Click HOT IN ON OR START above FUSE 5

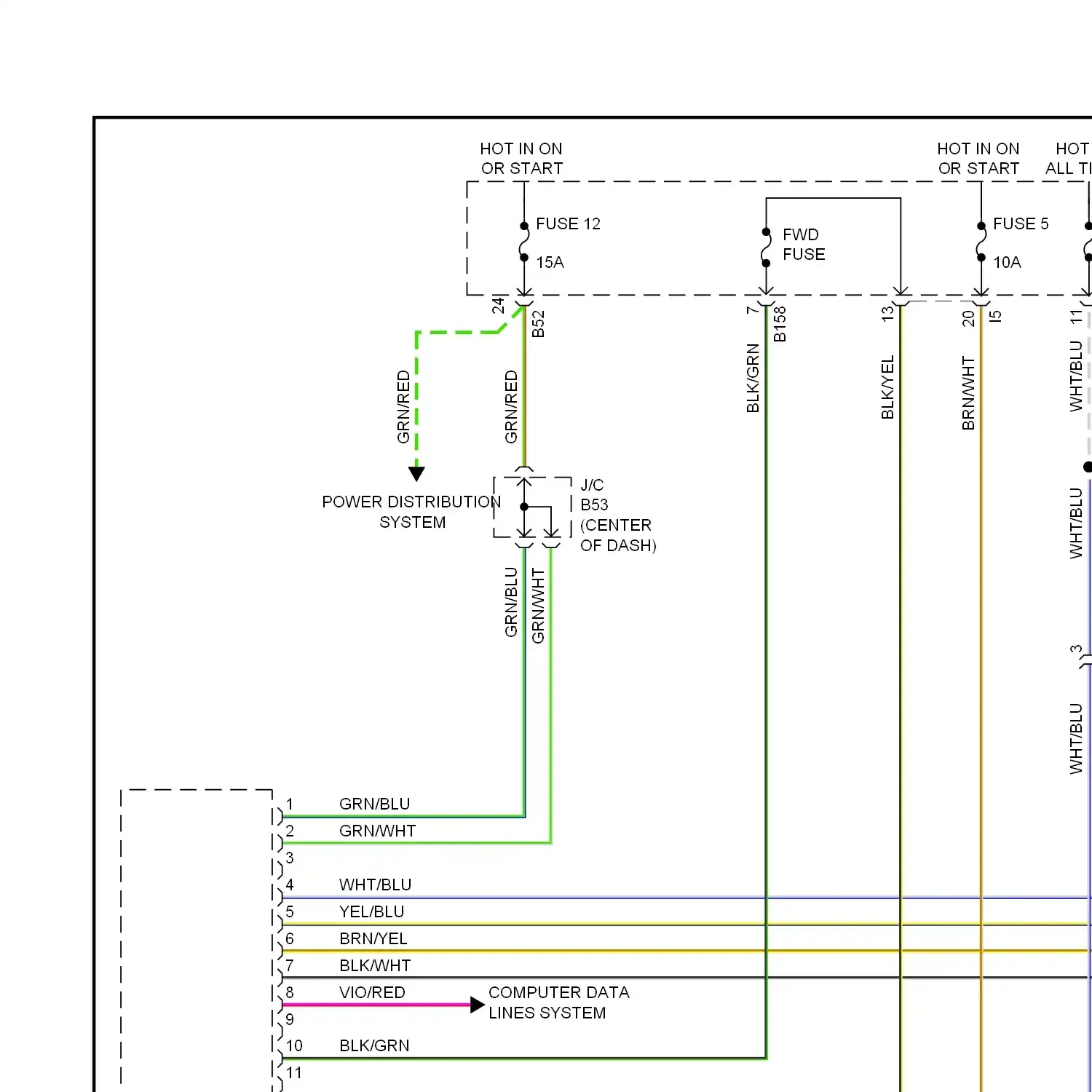[978, 159]
